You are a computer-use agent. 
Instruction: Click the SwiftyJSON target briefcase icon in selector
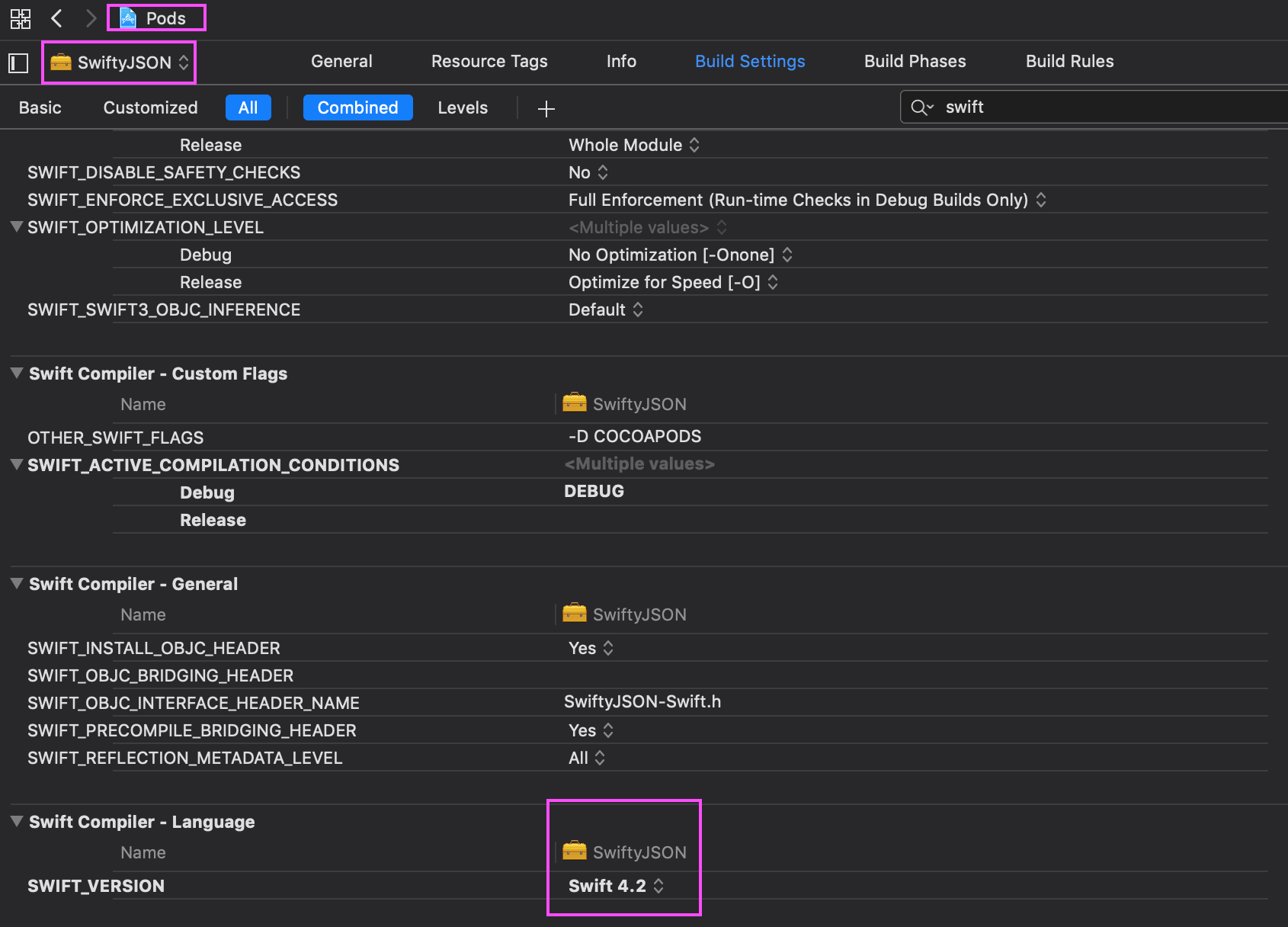[x=61, y=63]
